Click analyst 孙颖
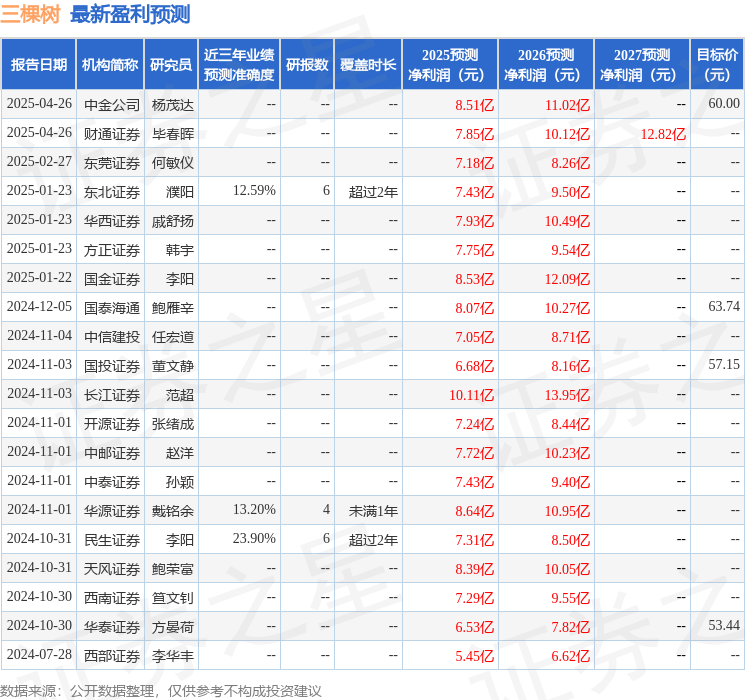Screen dimensions: 745x700 coord(180,482)
